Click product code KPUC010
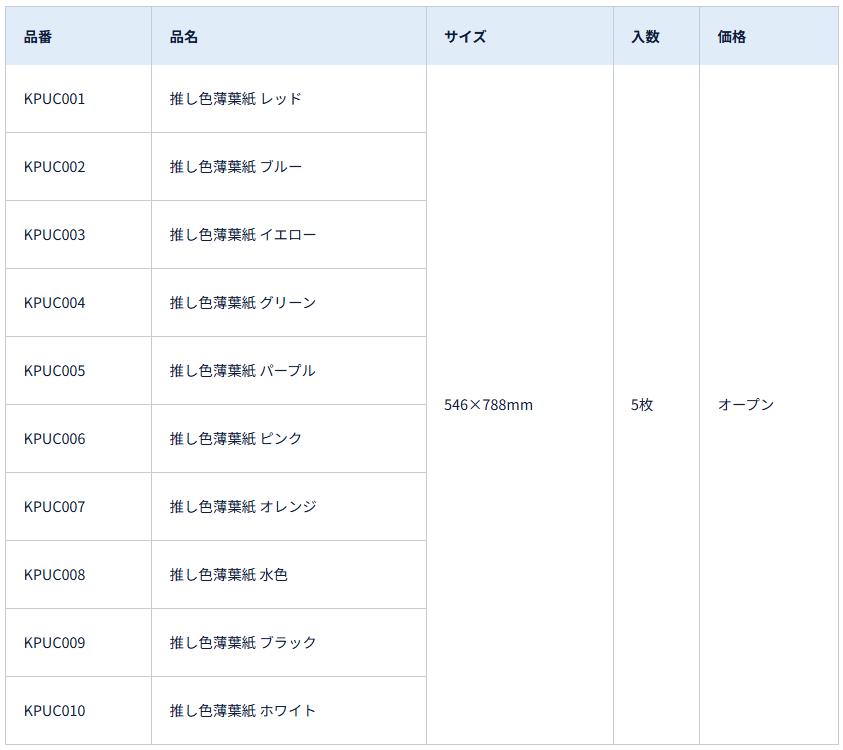Screen dimensions: 843x750 coord(55,711)
